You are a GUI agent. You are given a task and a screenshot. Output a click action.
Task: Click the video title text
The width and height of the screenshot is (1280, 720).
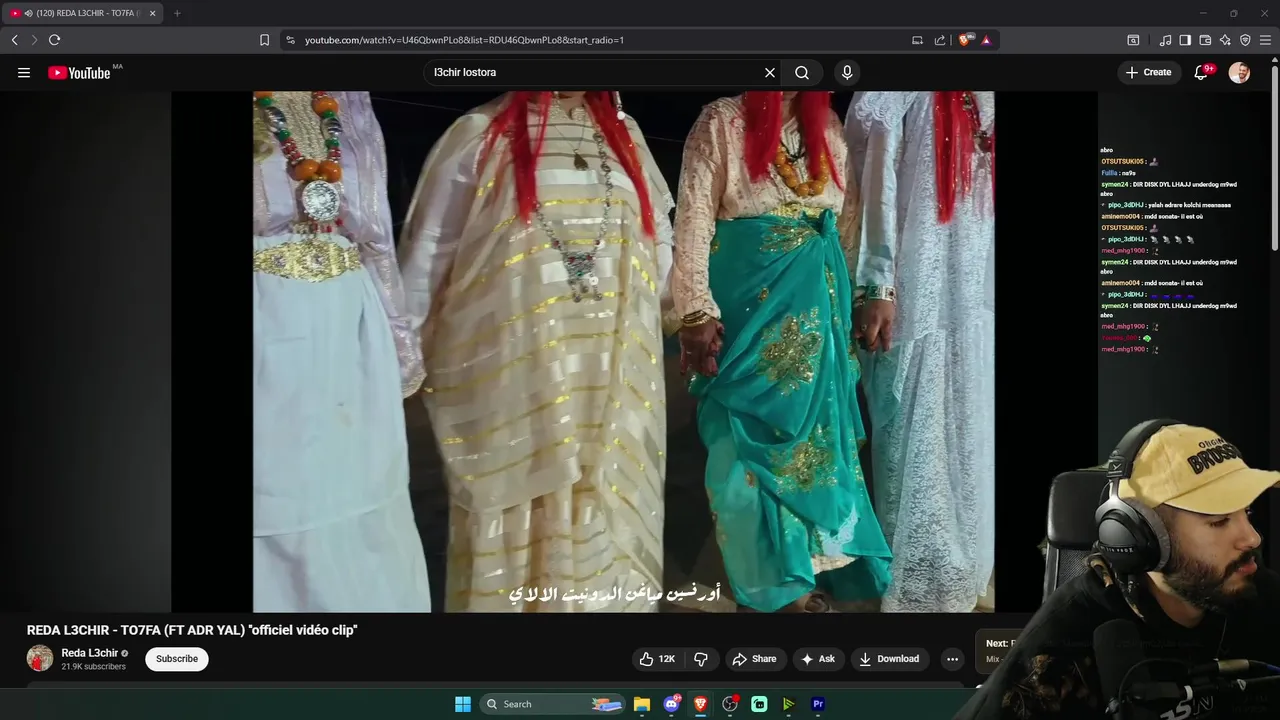[x=192, y=630]
